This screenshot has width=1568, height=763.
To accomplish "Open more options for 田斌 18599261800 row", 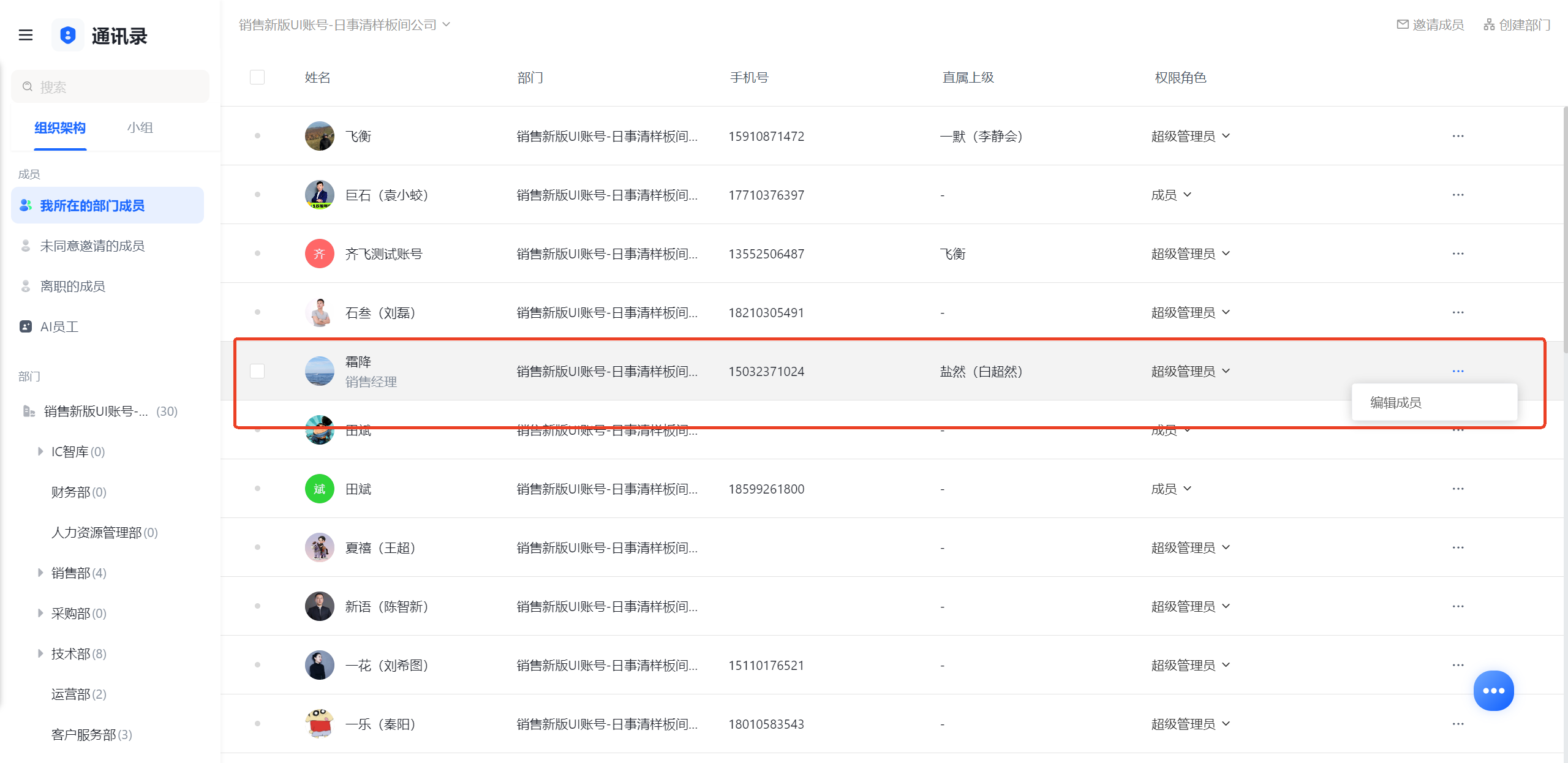I will click(1458, 489).
